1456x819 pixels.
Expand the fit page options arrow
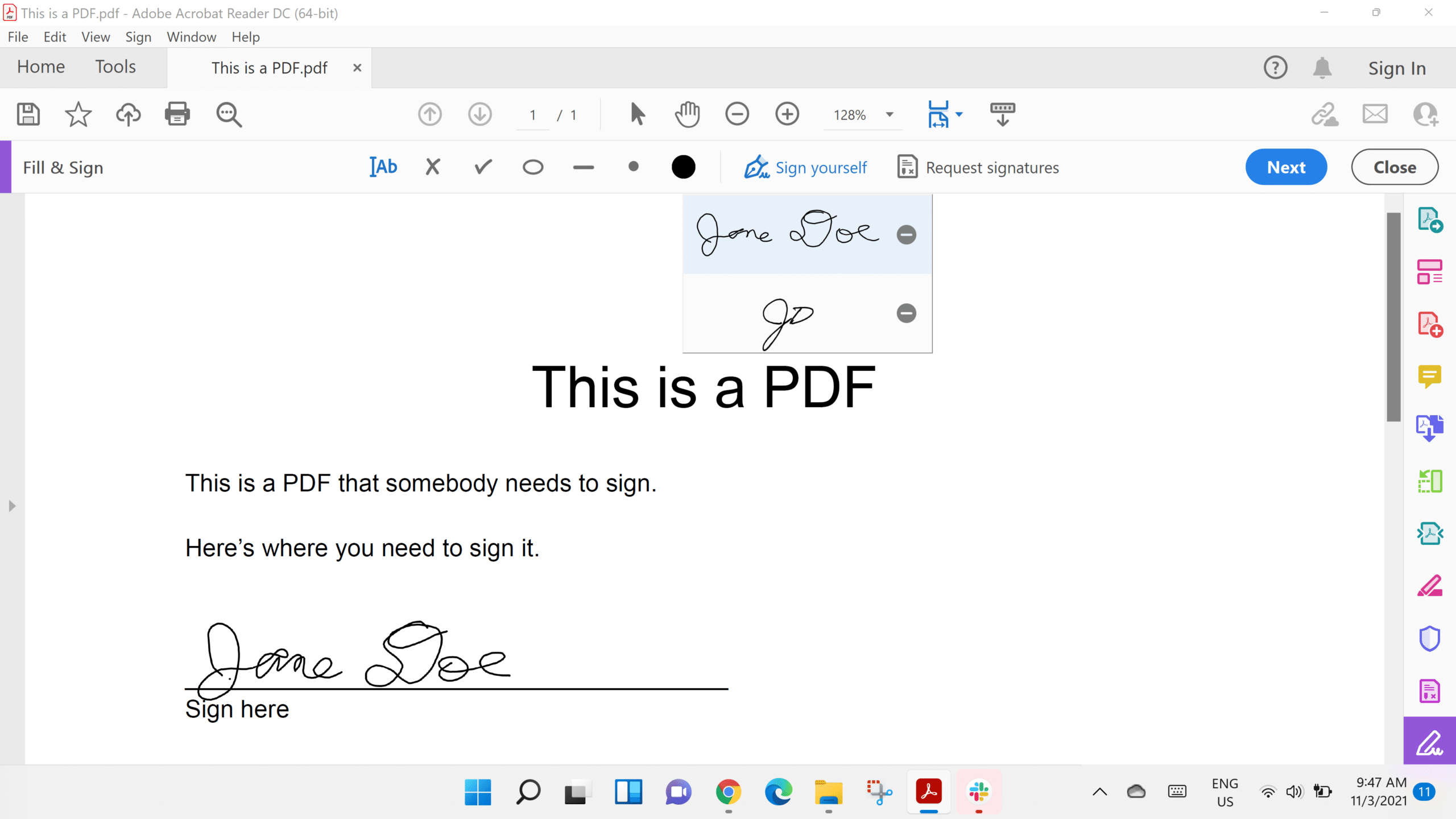pyautogui.click(x=959, y=114)
